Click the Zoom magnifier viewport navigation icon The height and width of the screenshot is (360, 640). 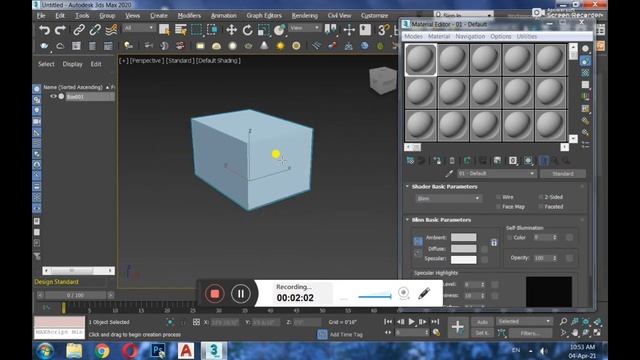[x=563, y=322]
